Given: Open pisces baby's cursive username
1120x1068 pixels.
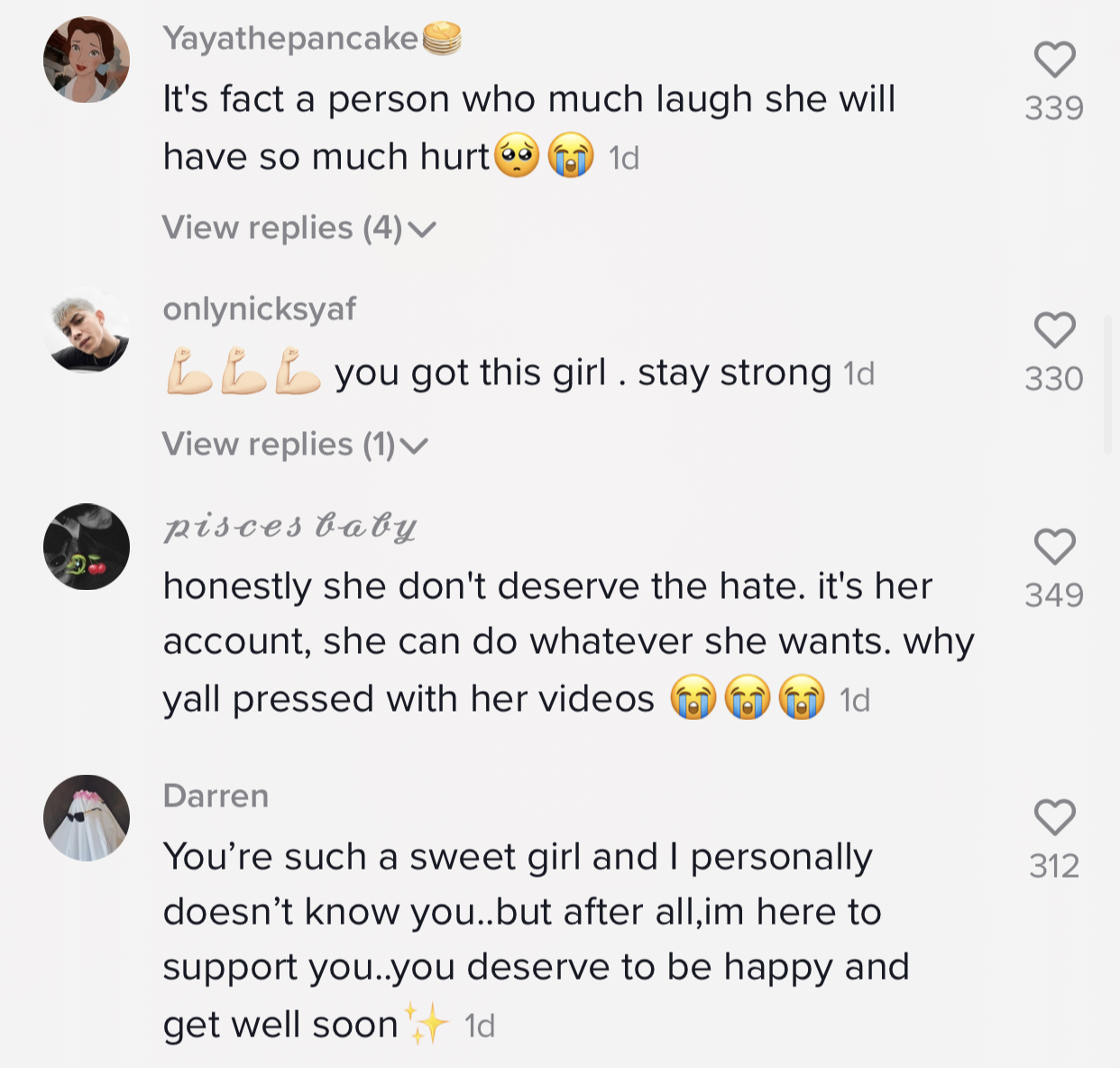Looking at the screenshot, I should point(289,526).
